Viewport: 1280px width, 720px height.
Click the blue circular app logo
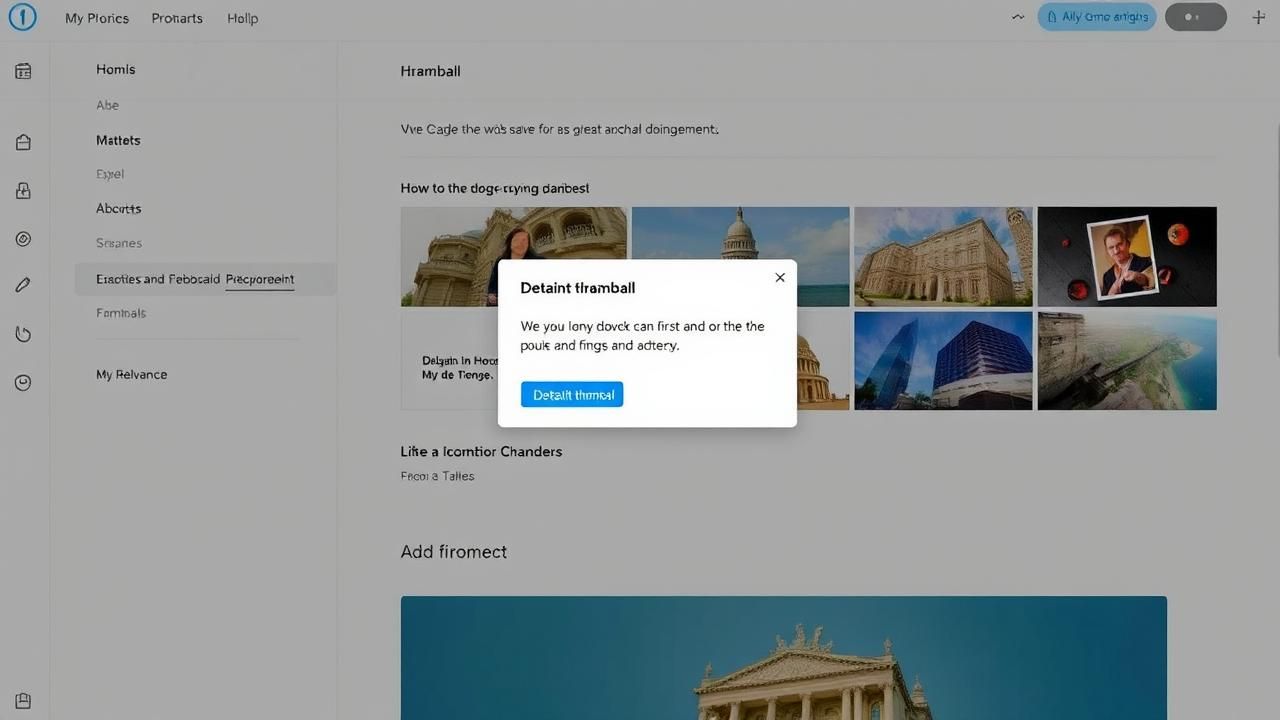22,17
